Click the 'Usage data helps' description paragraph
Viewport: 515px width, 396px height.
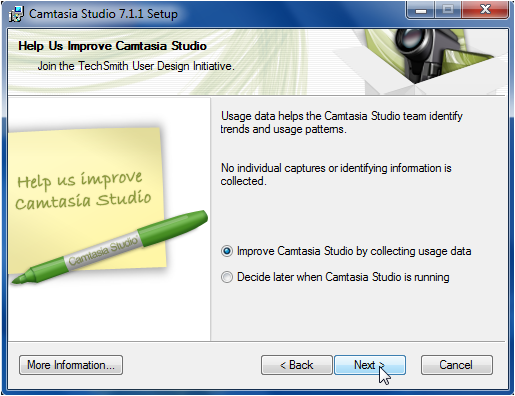click(342, 122)
